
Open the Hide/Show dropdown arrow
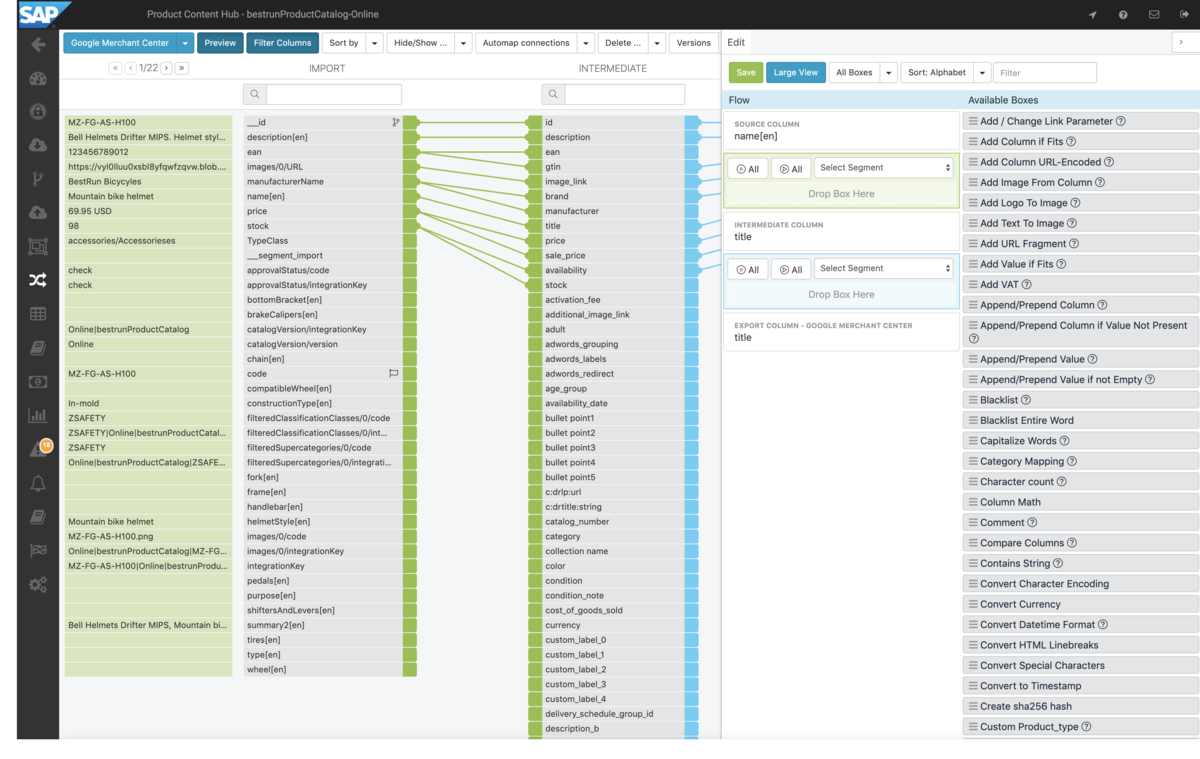coord(461,43)
